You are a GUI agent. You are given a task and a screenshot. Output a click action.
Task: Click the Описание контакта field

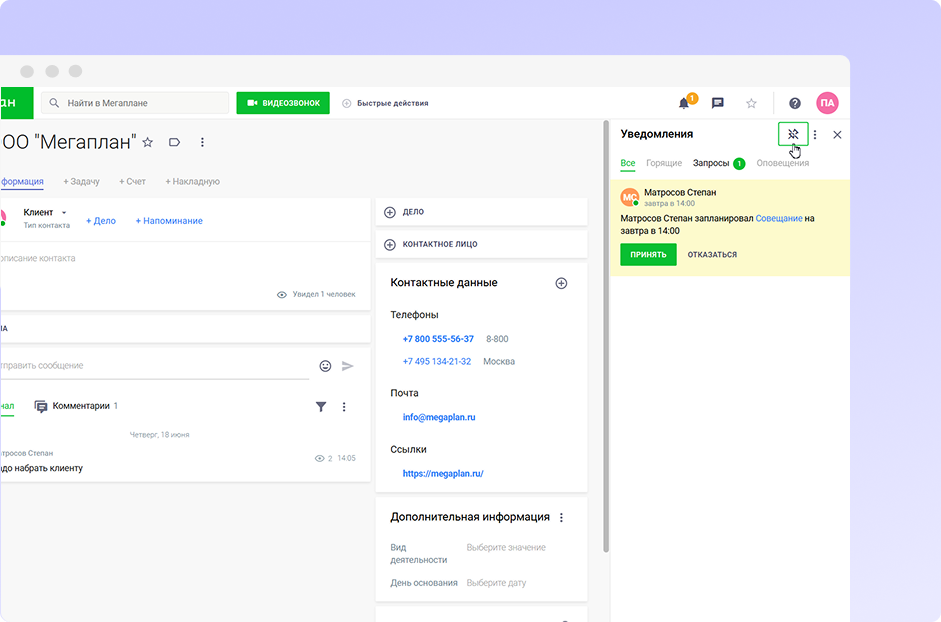37,258
